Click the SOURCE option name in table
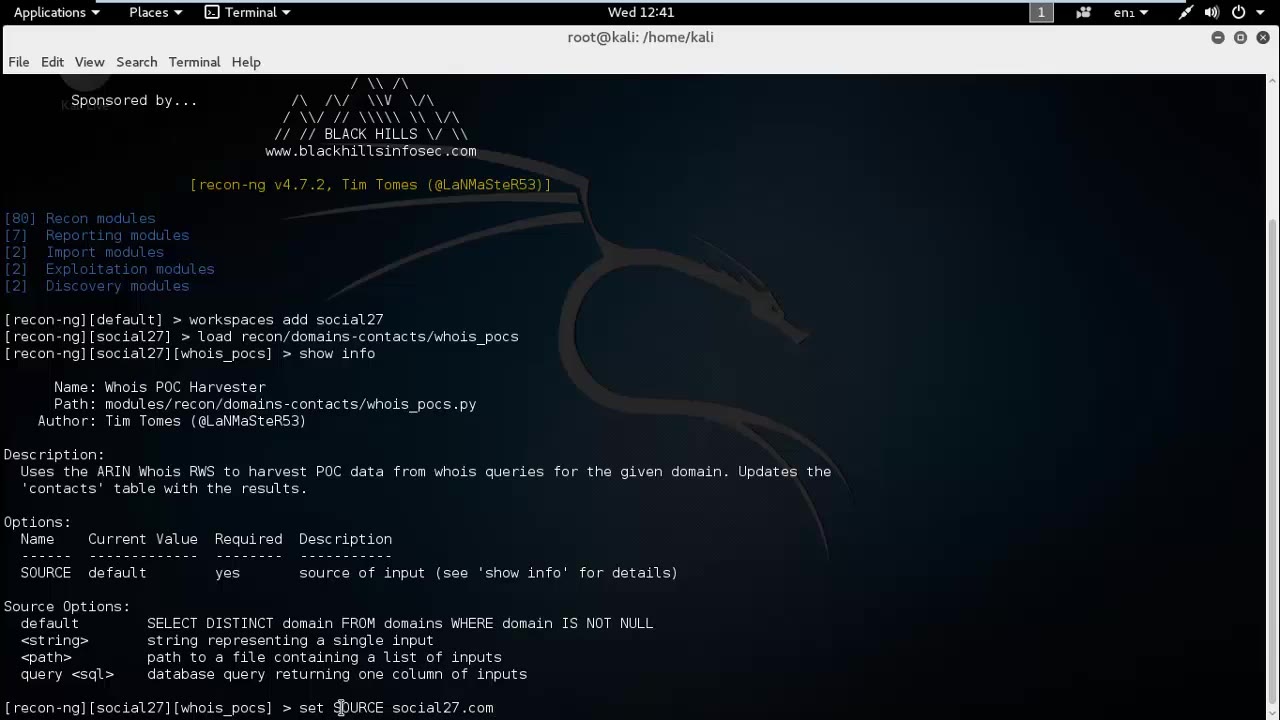The height and width of the screenshot is (720, 1280). pos(46,573)
